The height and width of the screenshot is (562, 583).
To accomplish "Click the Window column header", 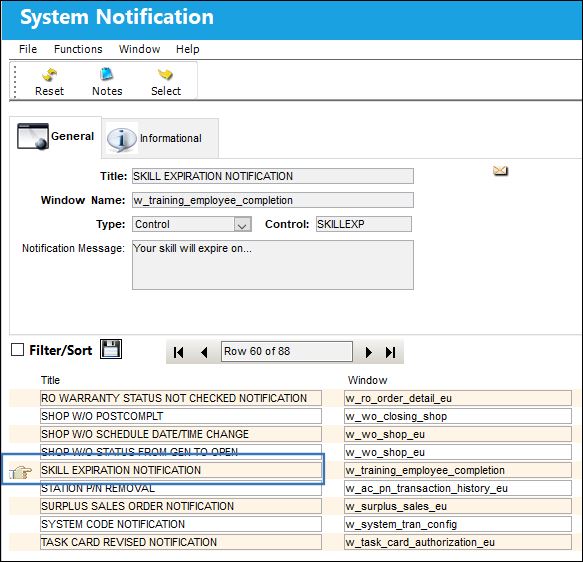I will point(367,380).
